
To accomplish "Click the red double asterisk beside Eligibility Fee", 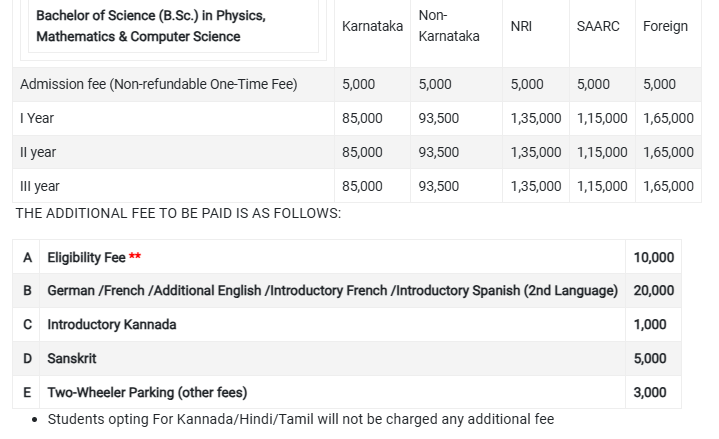I will pyautogui.click(x=135, y=257).
